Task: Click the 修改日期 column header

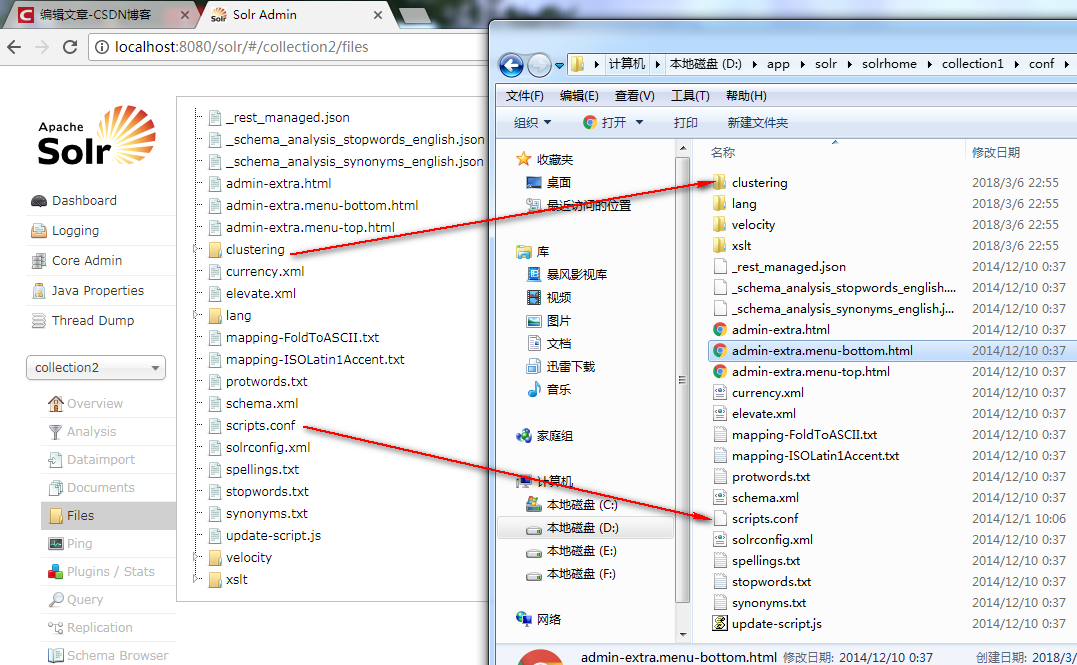Action: pos(995,153)
